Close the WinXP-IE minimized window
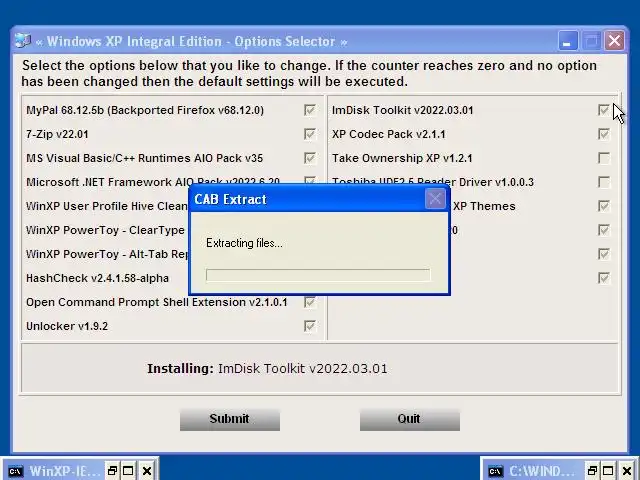This screenshot has height=480, width=640. coord(147,471)
